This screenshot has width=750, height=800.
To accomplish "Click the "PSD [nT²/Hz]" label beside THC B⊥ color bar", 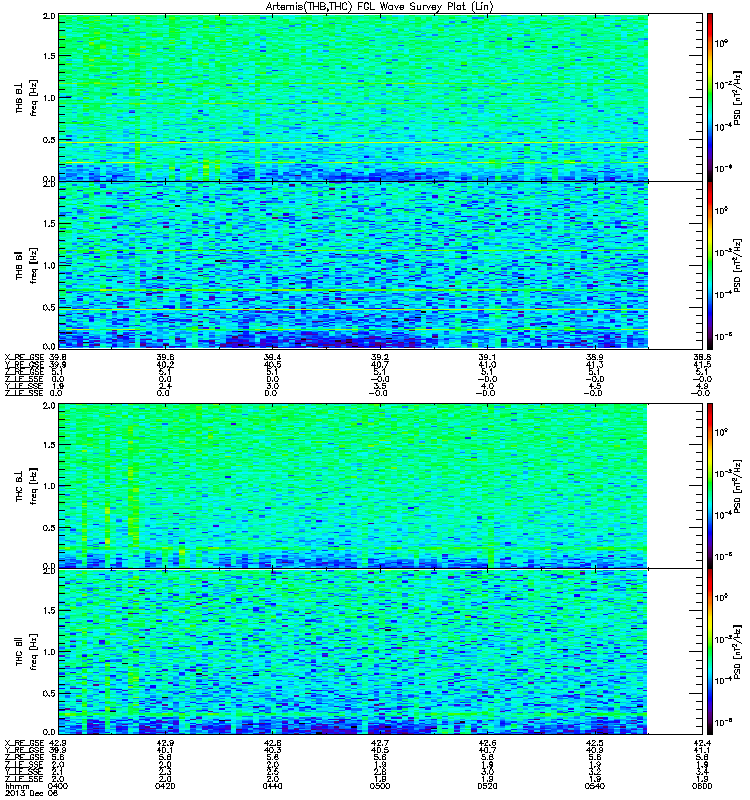I will 738,486.
